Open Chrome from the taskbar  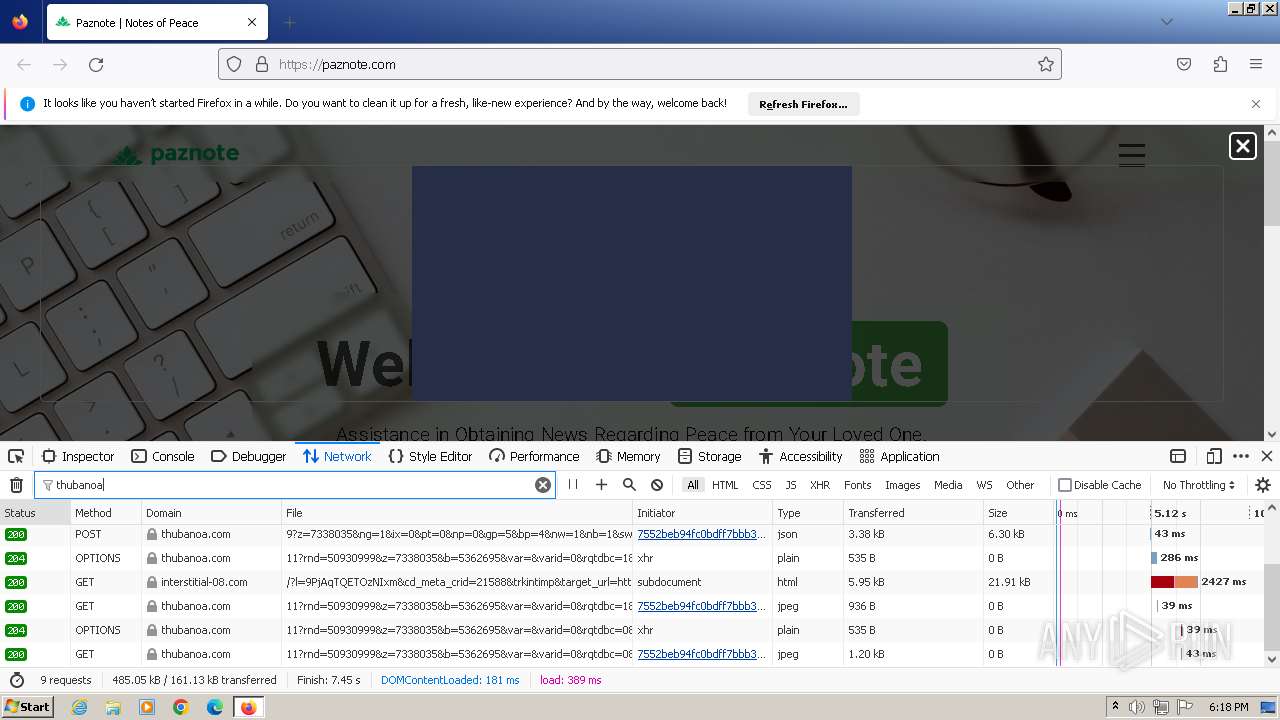[x=181, y=707]
